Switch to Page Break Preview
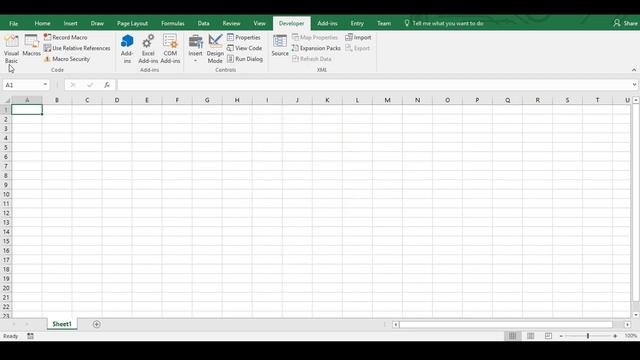This screenshot has width=640, height=360. [548, 336]
